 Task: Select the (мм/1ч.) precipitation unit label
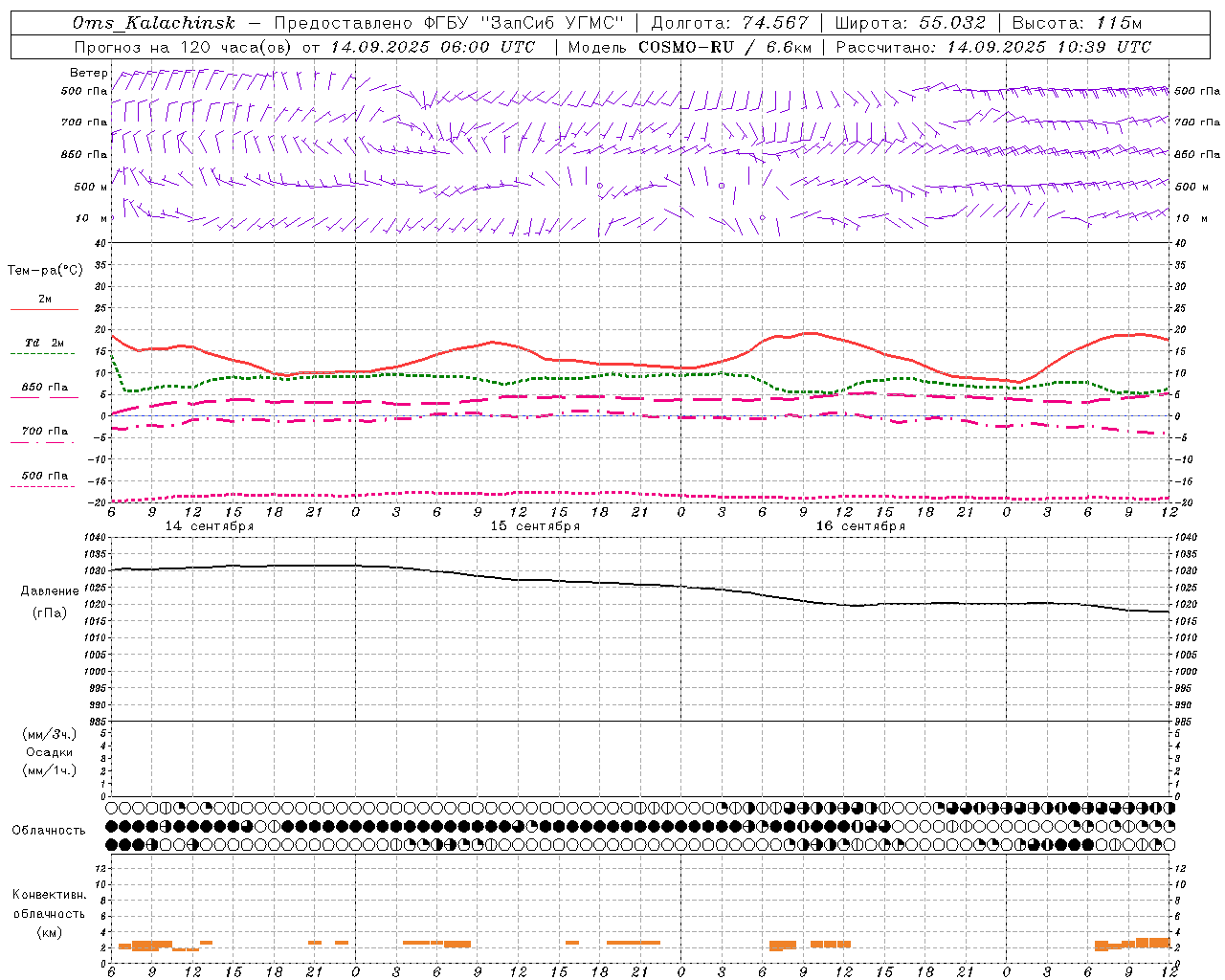click(50, 770)
